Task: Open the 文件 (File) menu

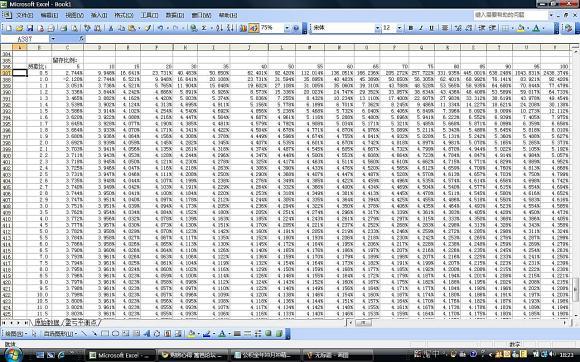Action: [24, 15]
